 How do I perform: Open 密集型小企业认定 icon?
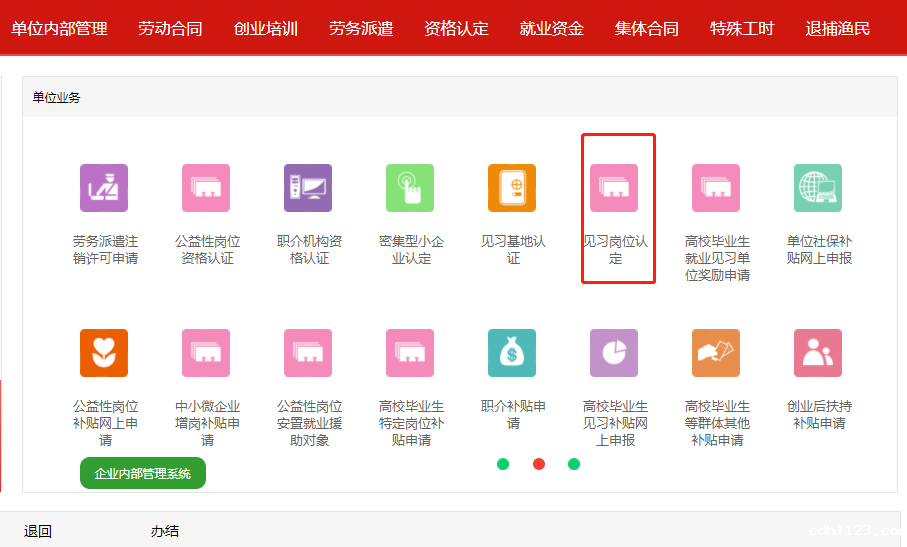click(410, 188)
